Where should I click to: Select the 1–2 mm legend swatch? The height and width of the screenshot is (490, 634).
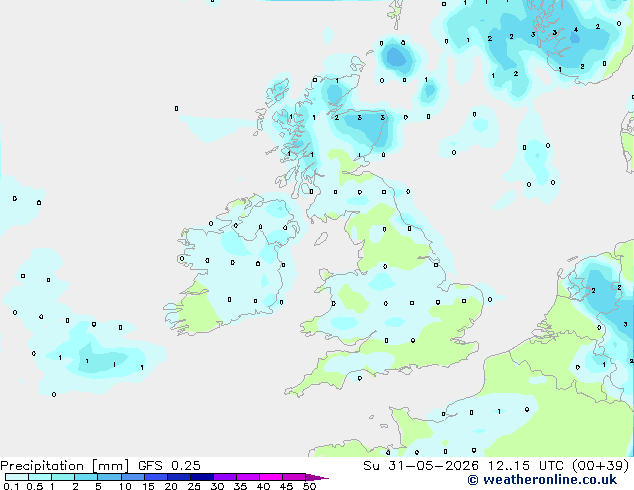point(63,477)
